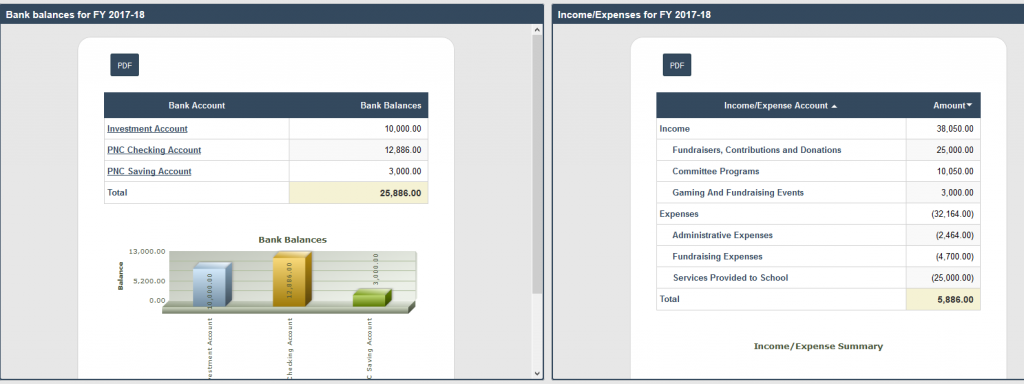Viewport: 1024px width, 384px height.
Task: Click the scroll down arrow in Bank balances panel
Action: click(537, 374)
